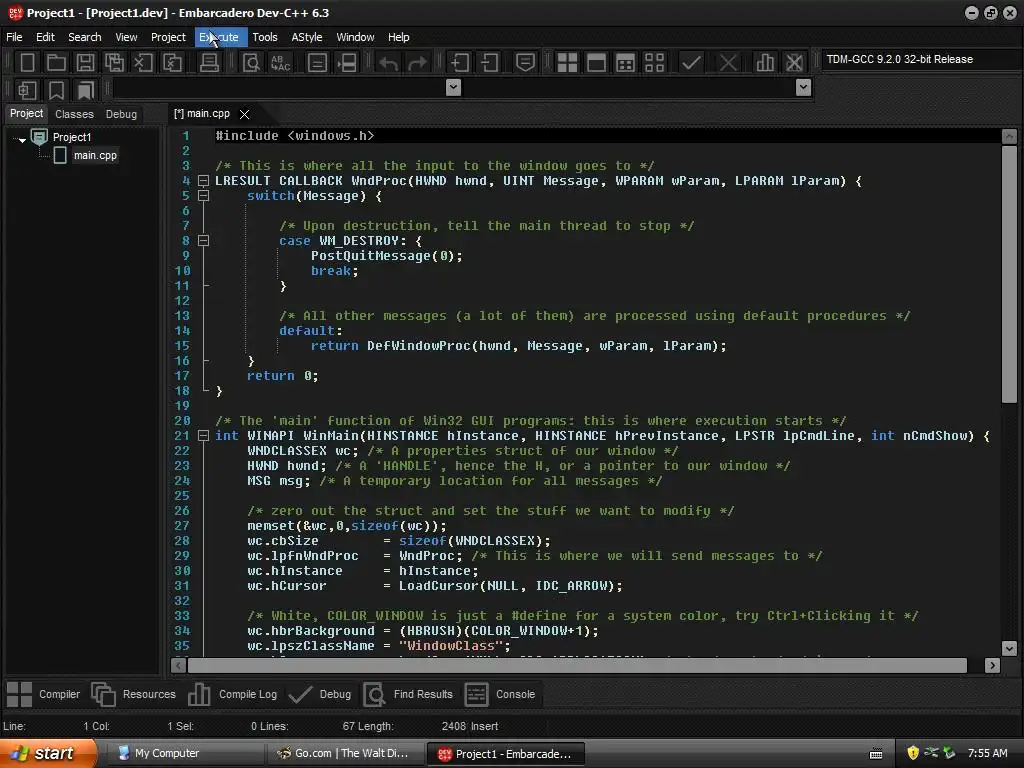
Task: Click the Save All toolbar icon
Action: (114, 63)
